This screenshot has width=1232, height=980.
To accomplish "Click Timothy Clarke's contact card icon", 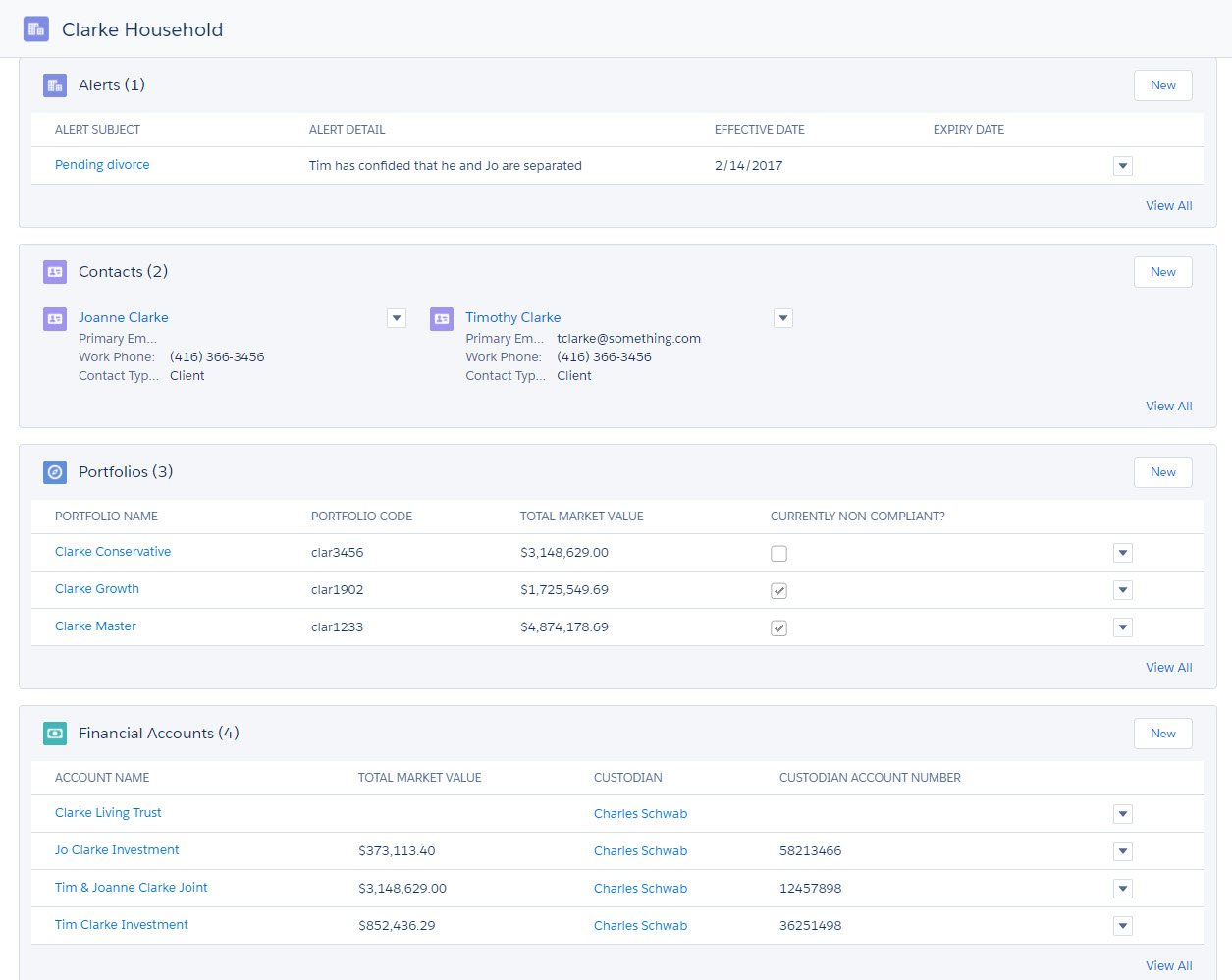I will click(x=442, y=319).
